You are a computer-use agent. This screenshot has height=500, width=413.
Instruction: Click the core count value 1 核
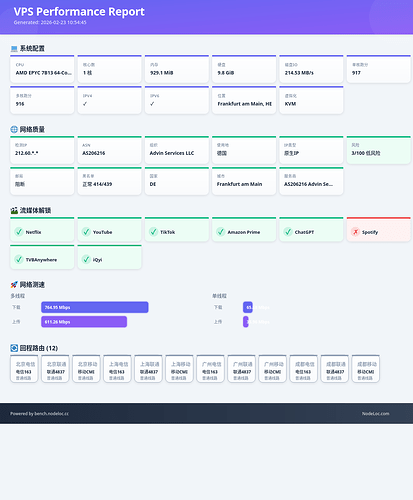click(87, 73)
